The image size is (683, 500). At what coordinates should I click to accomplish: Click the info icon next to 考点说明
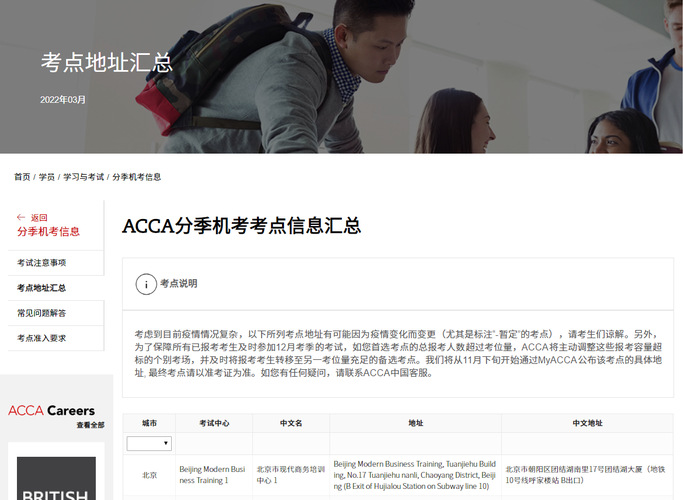point(146,284)
